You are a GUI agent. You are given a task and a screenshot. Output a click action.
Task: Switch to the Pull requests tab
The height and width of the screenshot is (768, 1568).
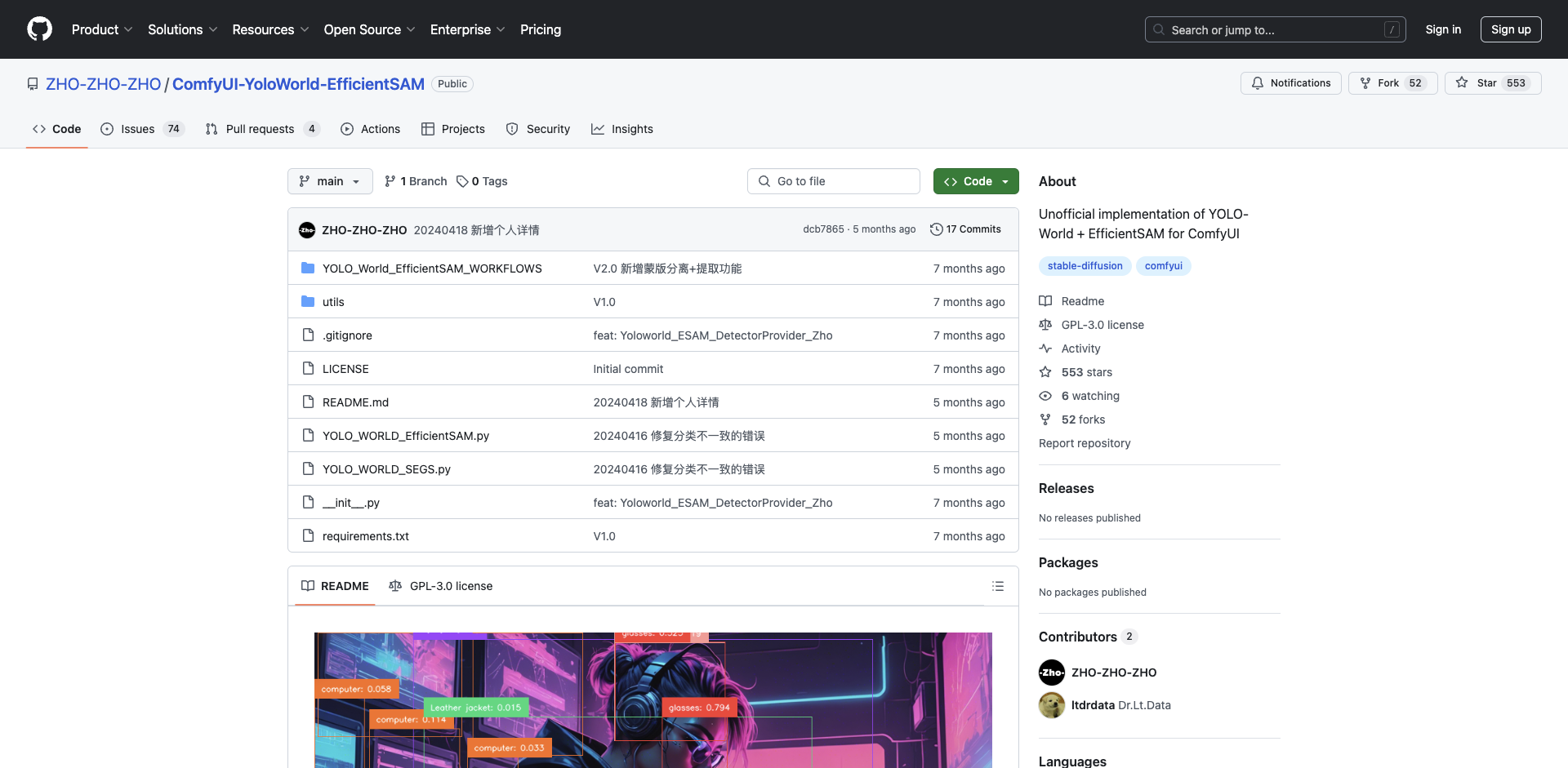[262, 129]
